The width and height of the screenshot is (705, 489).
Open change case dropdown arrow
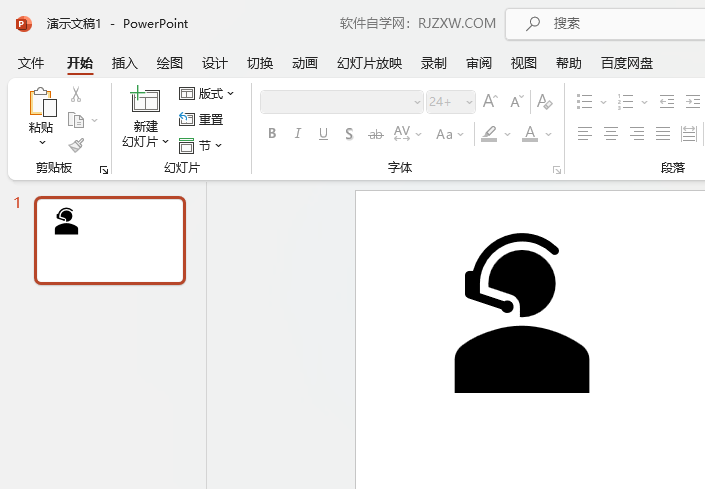pos(460,134)
